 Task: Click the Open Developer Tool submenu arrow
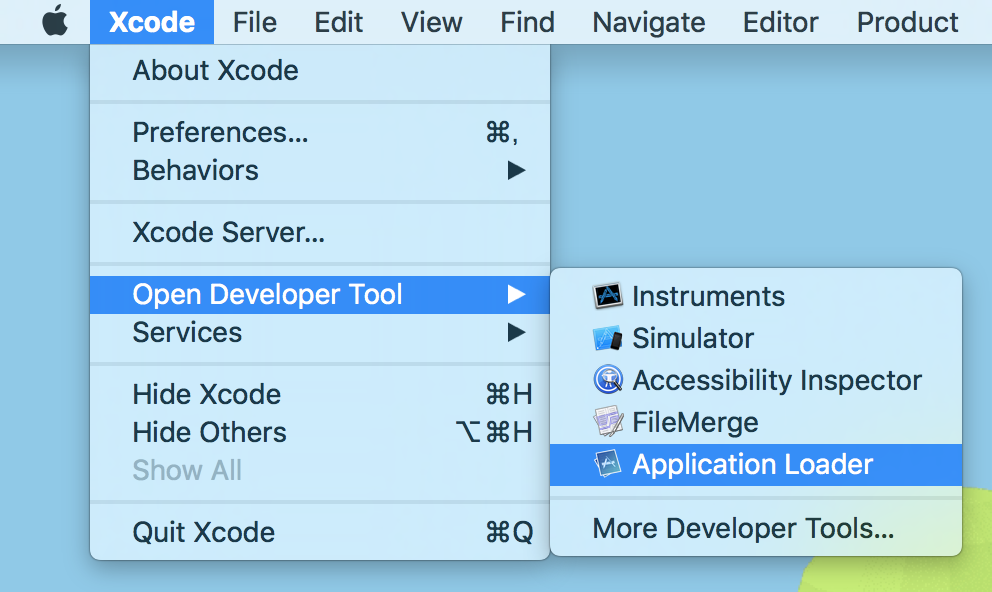(516, 294)
